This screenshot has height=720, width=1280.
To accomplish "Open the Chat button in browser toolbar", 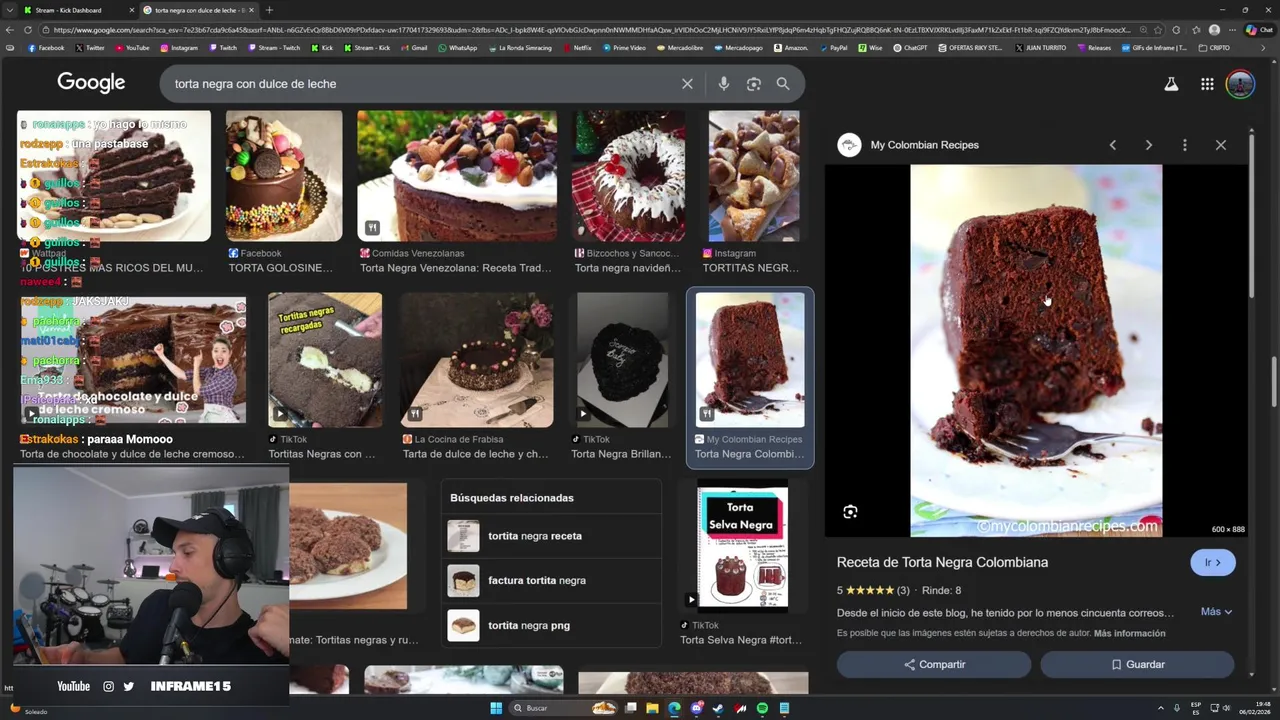I will click(x=1257, y=30).
